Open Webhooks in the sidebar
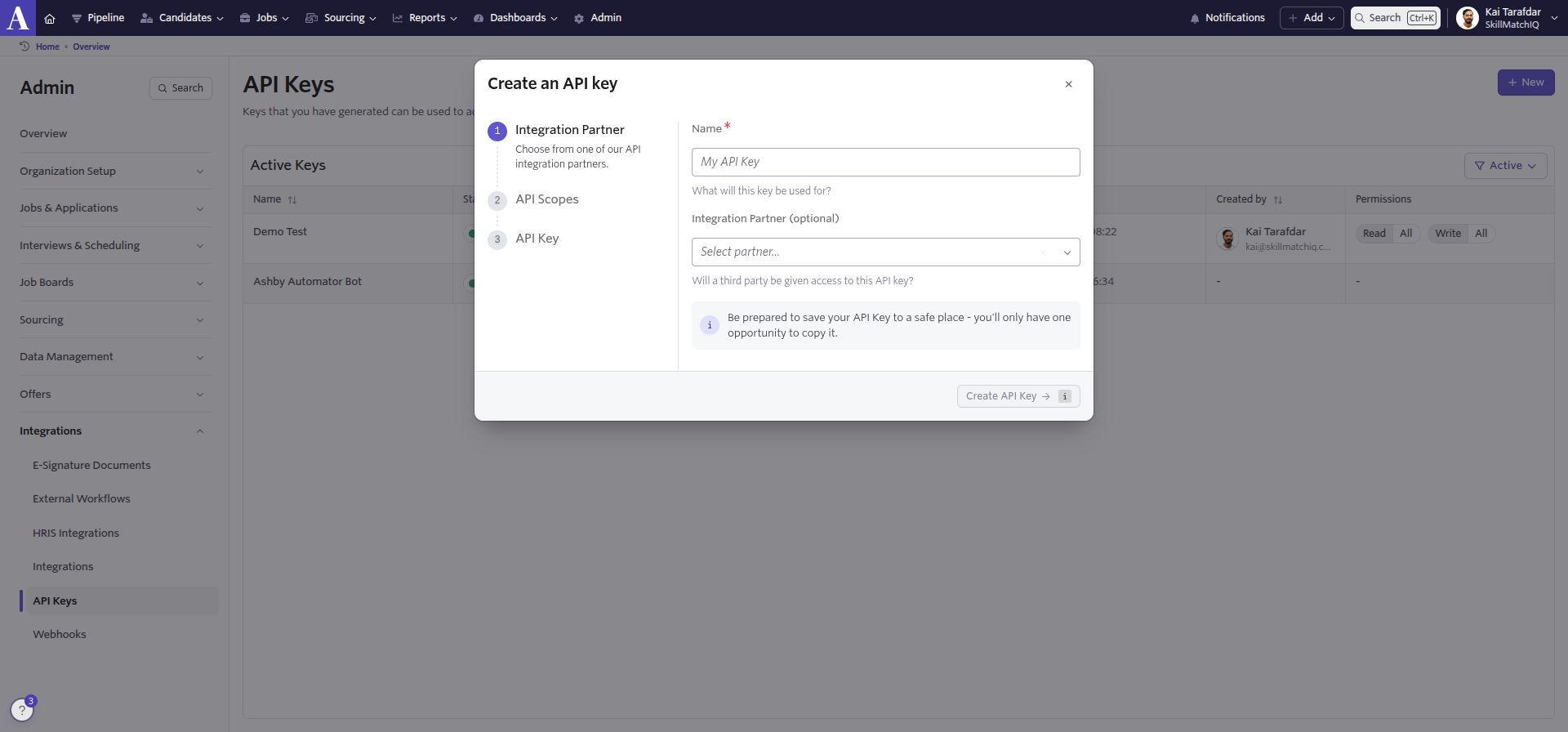Image resolution: width=1568 pixels, height=732 pixels. (60, 634)
